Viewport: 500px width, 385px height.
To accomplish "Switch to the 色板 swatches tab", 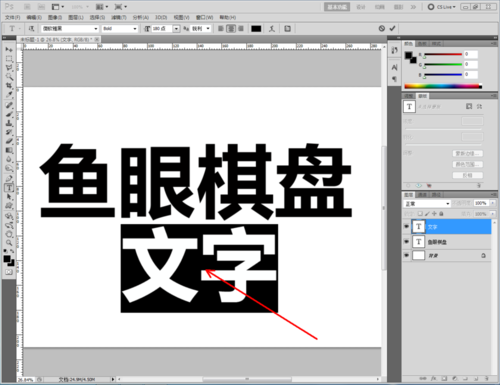I will [x=422, y=44].
